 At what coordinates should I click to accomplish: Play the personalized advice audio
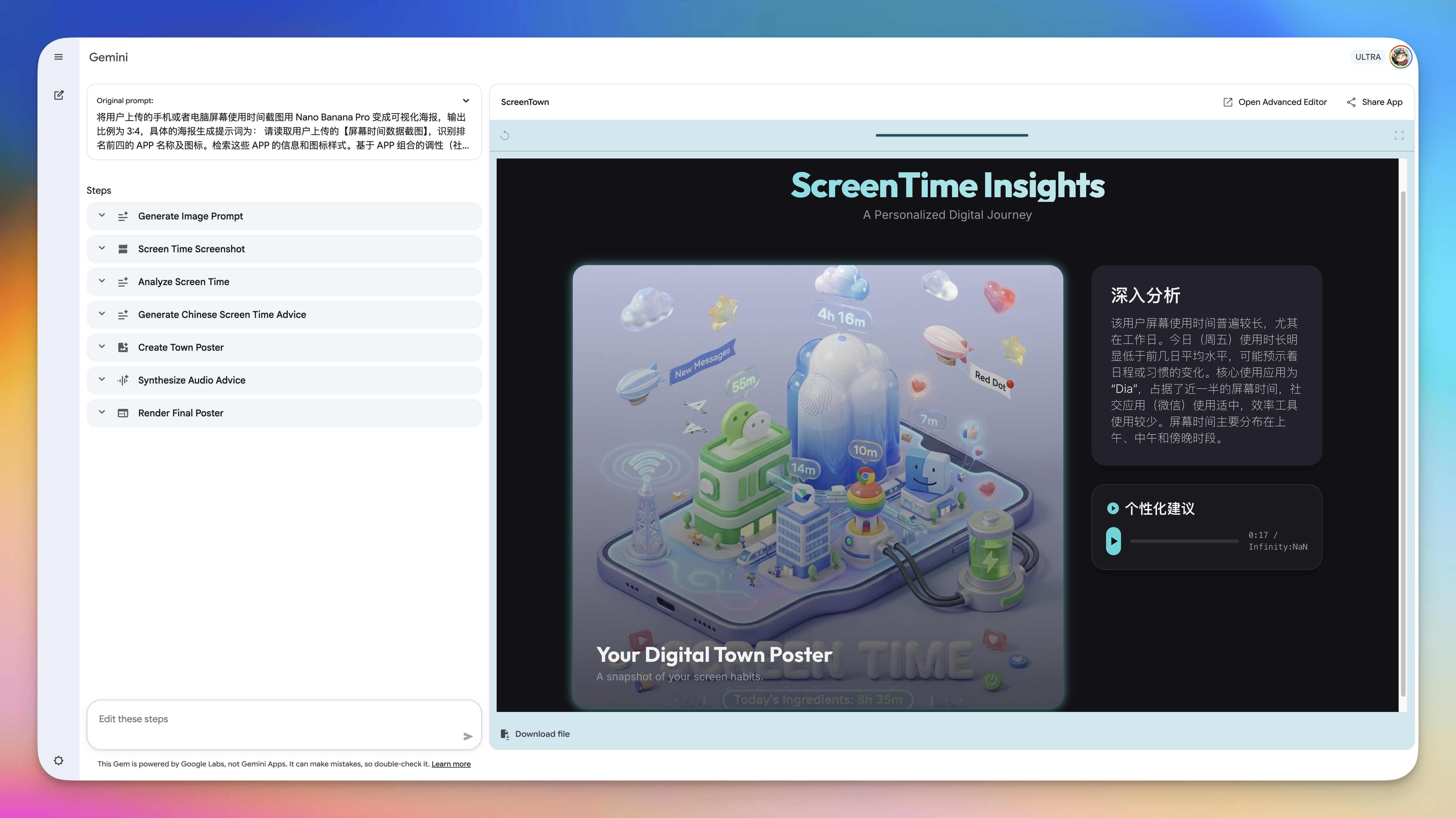pos(1113,541)
